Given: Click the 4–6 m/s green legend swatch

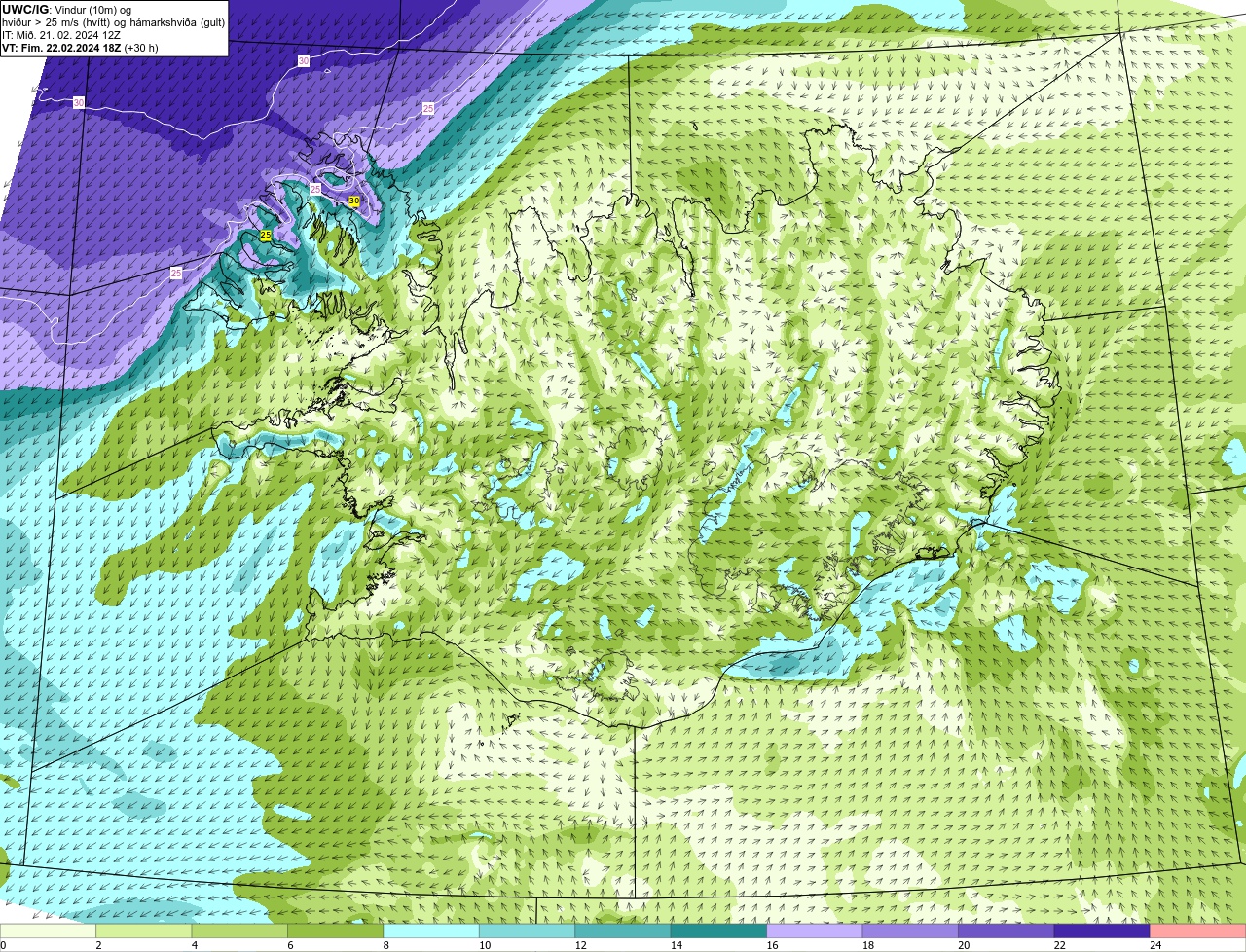Looking at the screenshot, I should [240, 931].
